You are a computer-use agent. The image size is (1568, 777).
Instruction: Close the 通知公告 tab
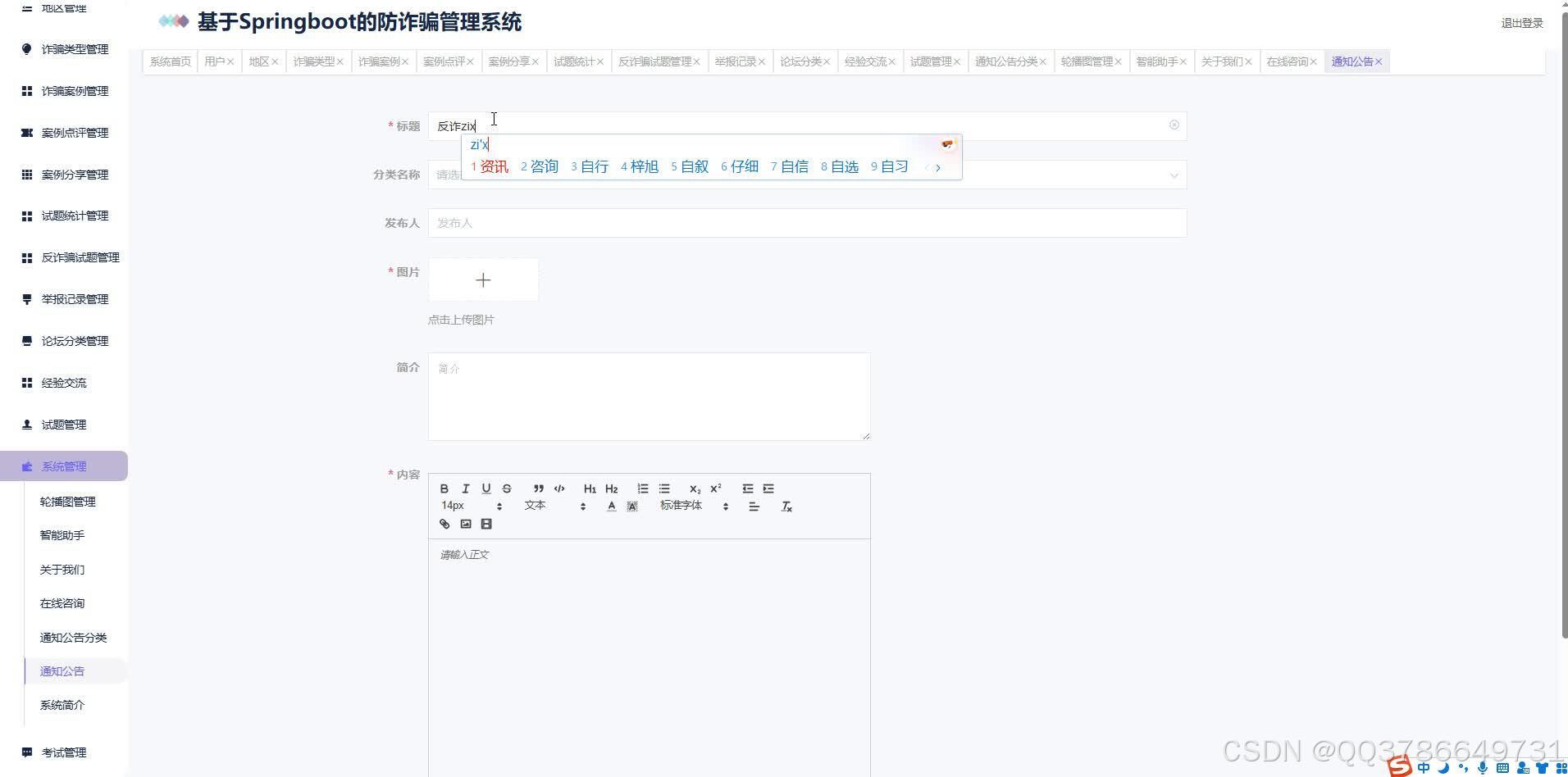point(1379,61)
